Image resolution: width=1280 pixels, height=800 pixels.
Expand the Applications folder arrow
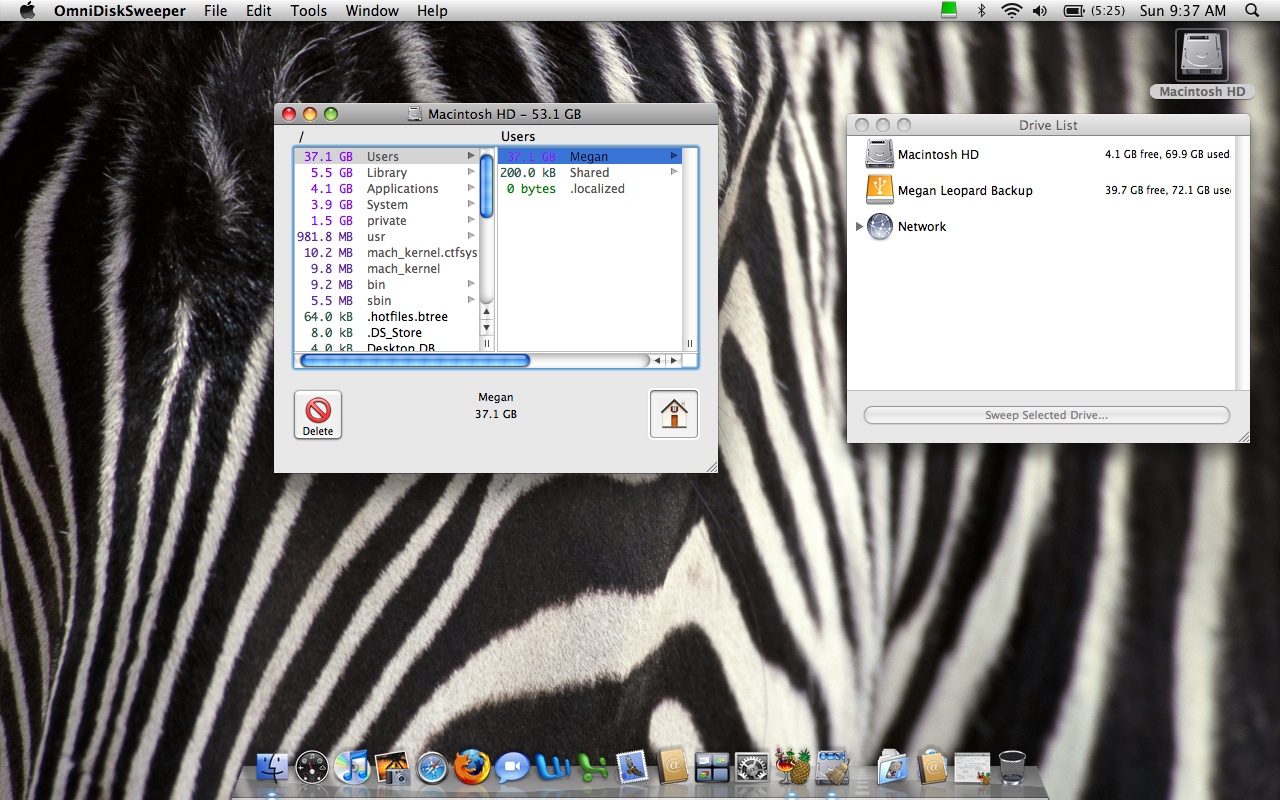pos(471,188)
